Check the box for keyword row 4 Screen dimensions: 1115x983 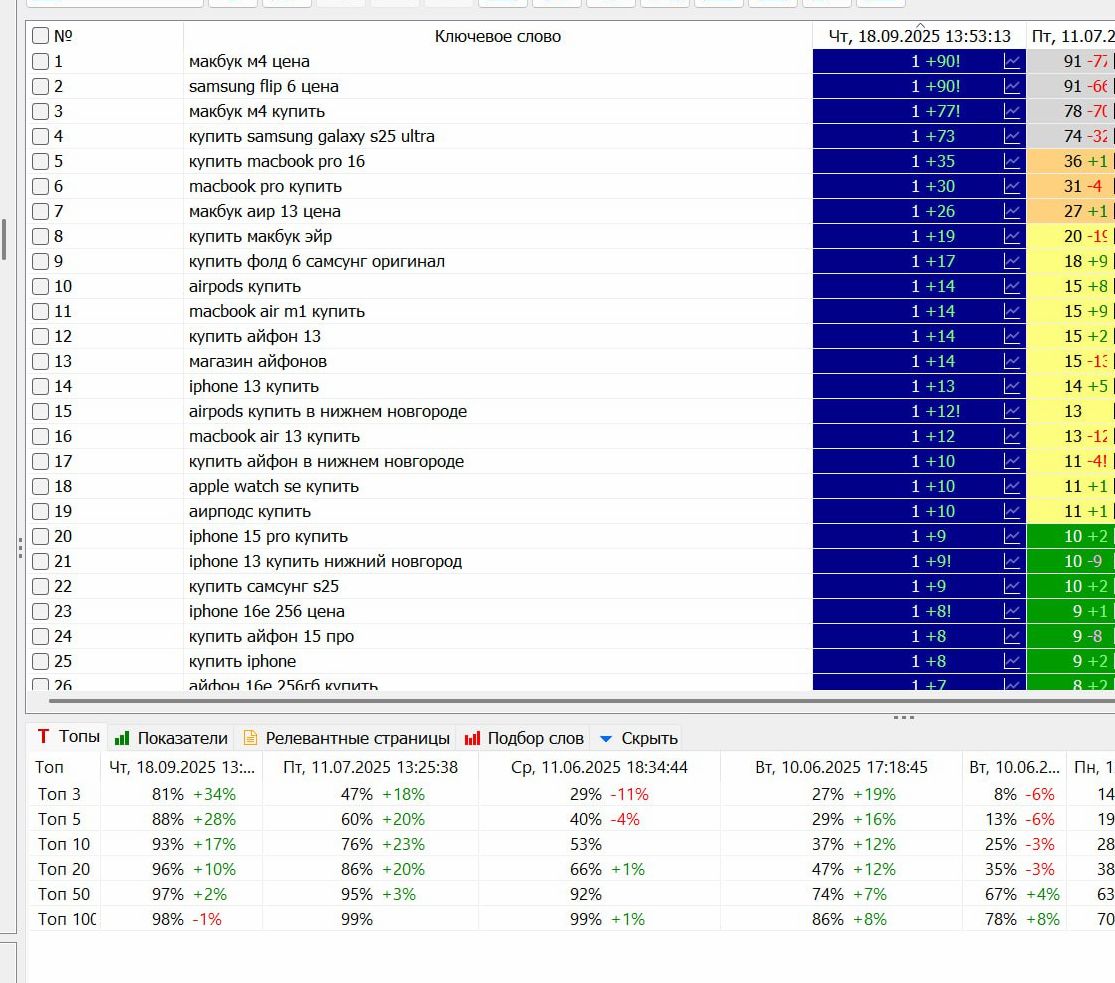40,136
